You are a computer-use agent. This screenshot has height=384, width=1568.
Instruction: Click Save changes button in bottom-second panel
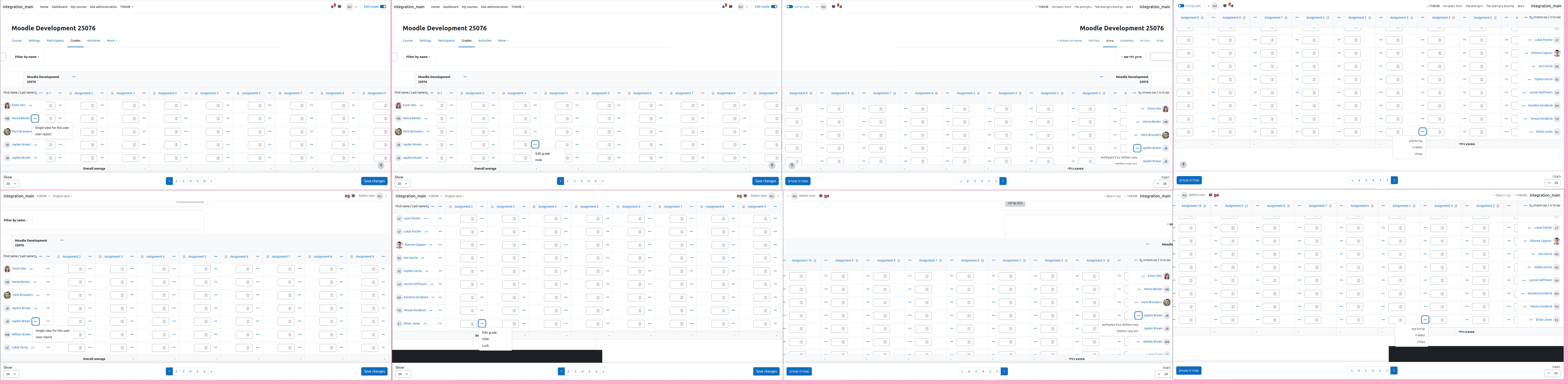coord(766,371)
